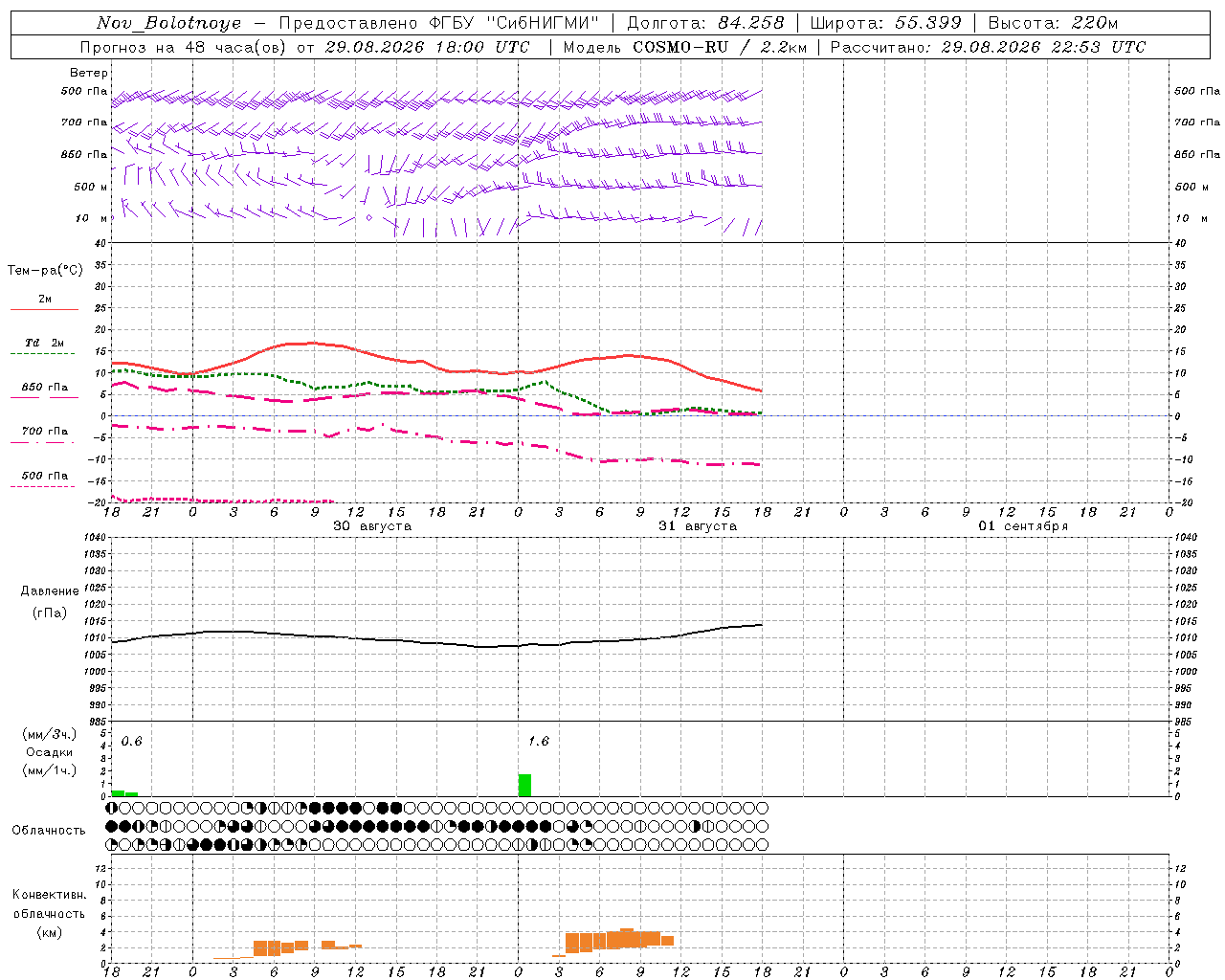The image size is (1225, 980).
Task: Select the 30 августа date label
Action: pos(372,526)
